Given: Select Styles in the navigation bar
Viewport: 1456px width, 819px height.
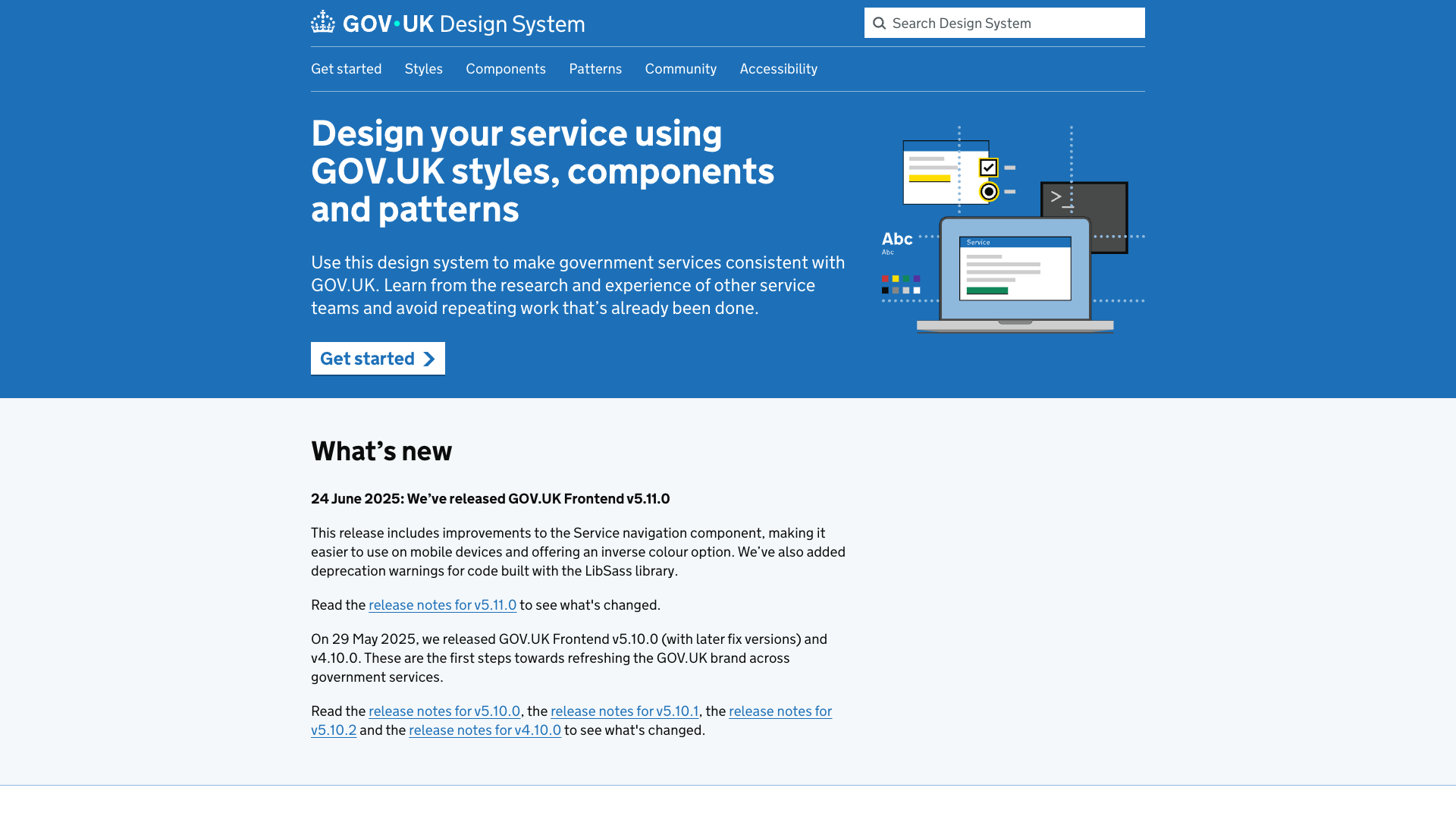Looking at the screenshot, I should pos(423,69).
